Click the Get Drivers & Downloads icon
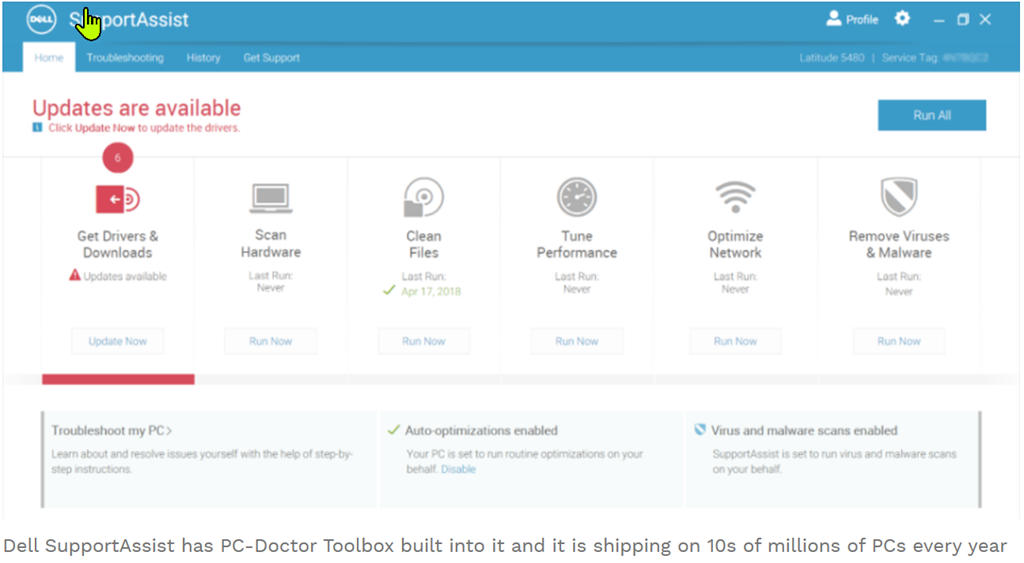Screen dimensions: 1024x563 click(x=117, y=199)
